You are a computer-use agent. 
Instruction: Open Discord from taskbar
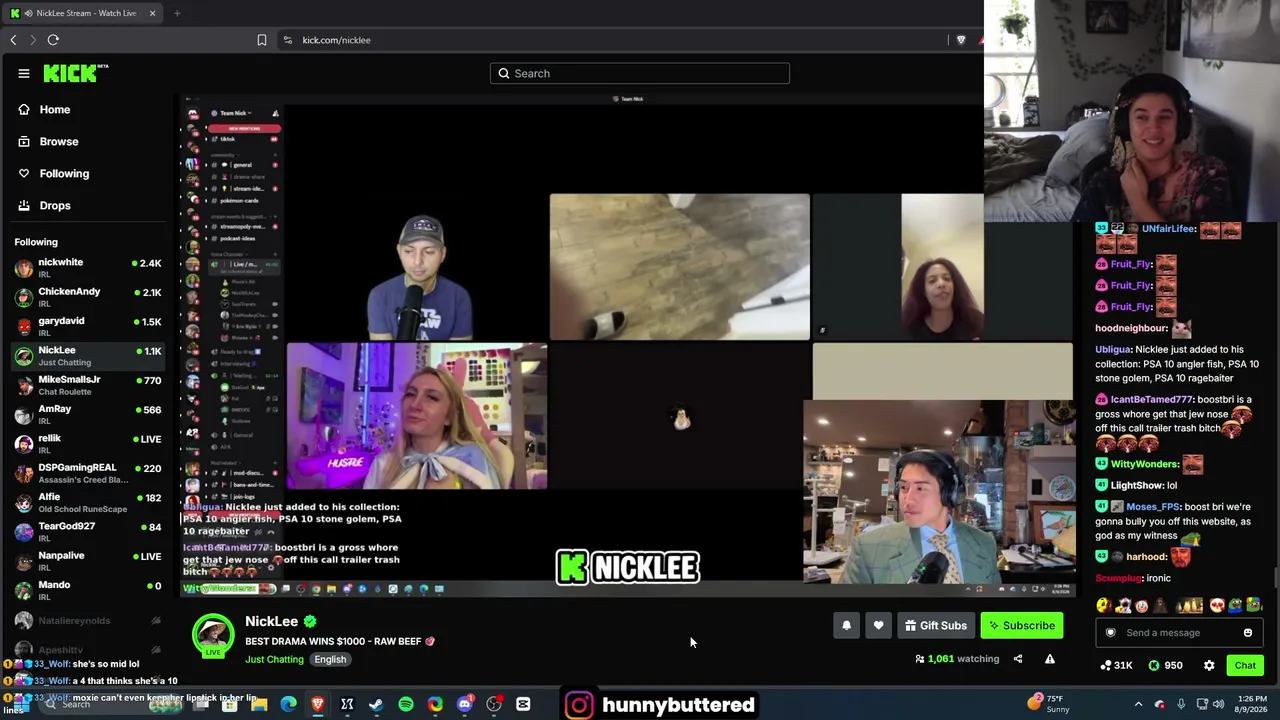464,705
